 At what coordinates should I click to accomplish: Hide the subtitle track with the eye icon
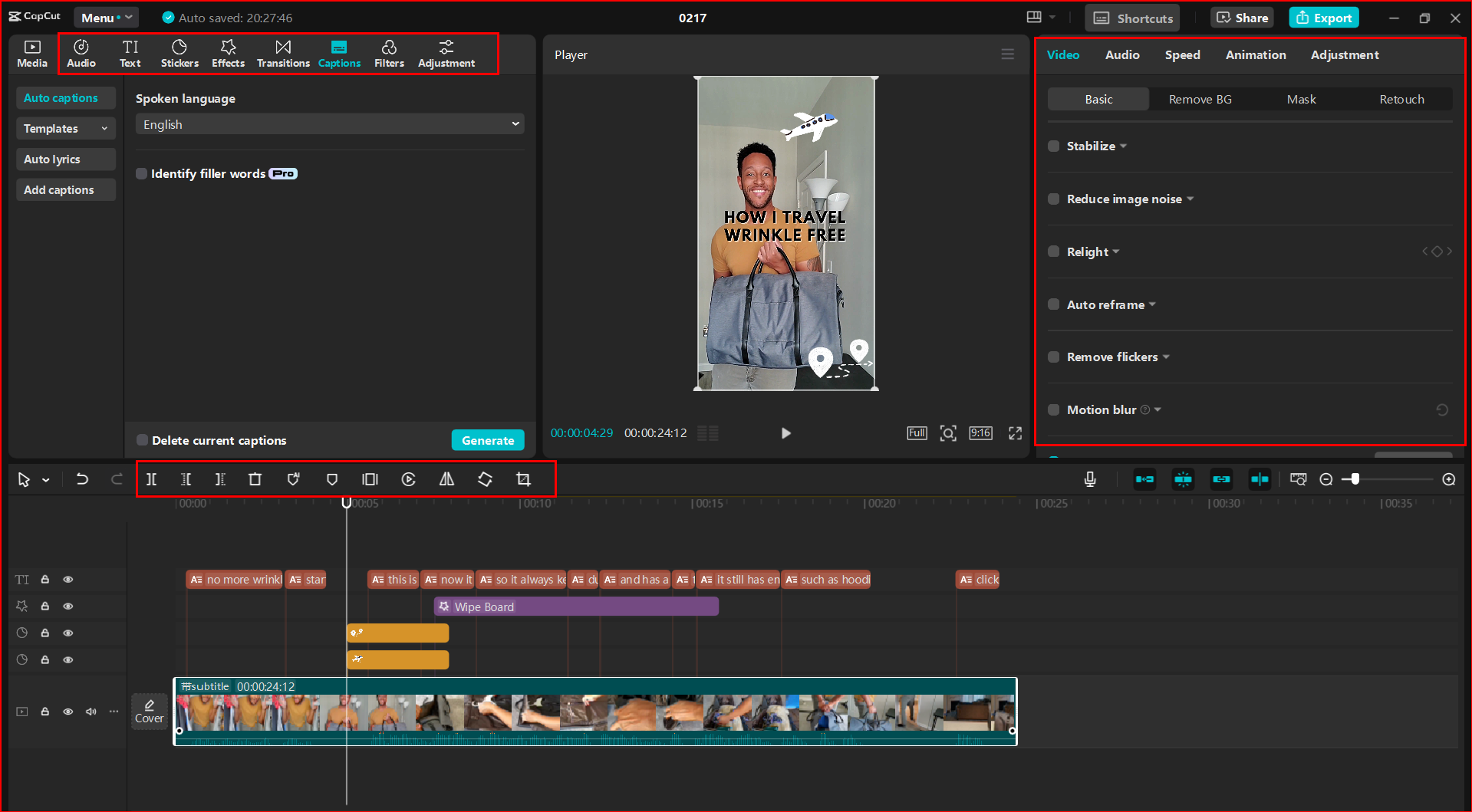click(68, 712)
